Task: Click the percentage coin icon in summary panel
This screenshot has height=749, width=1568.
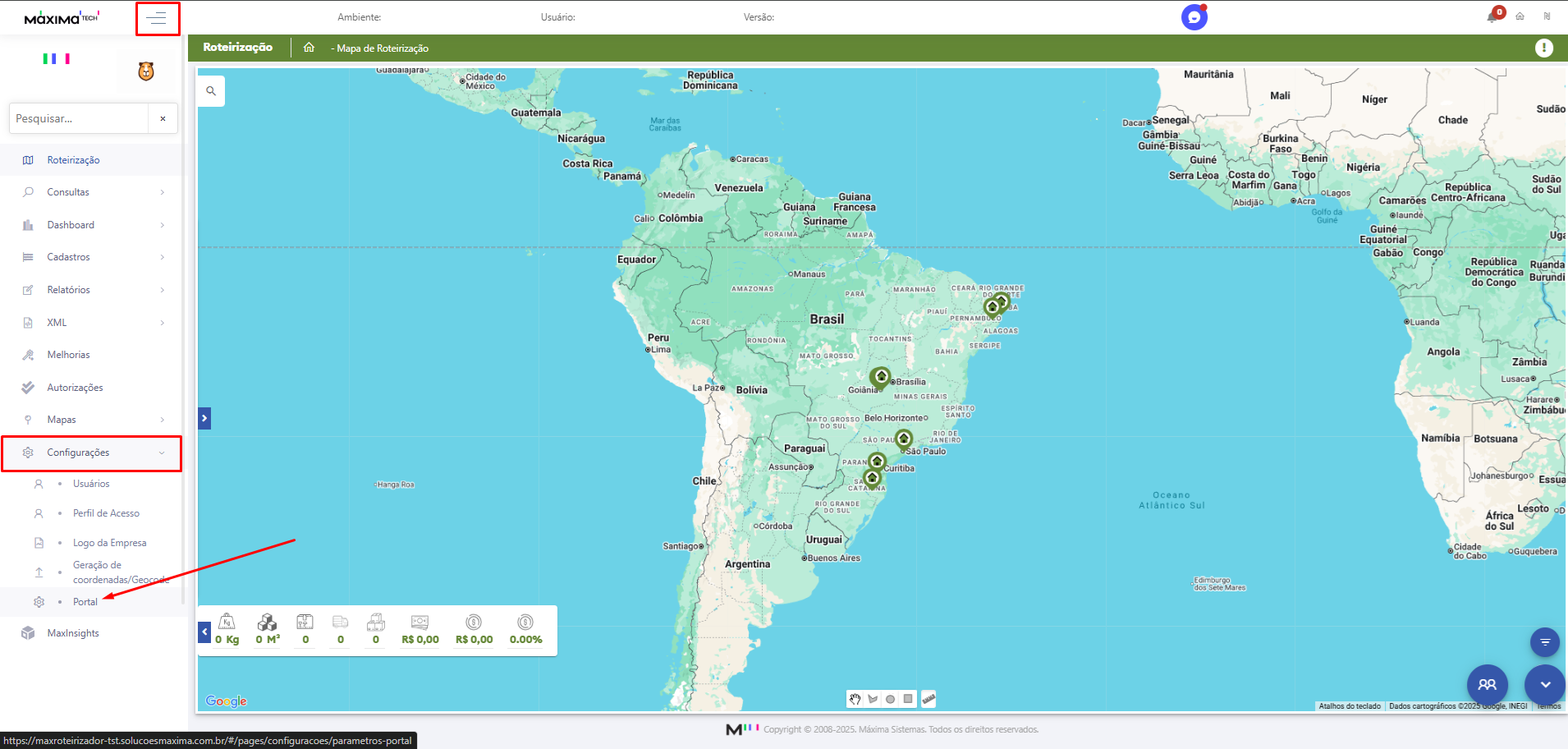Action: [525, 622]
